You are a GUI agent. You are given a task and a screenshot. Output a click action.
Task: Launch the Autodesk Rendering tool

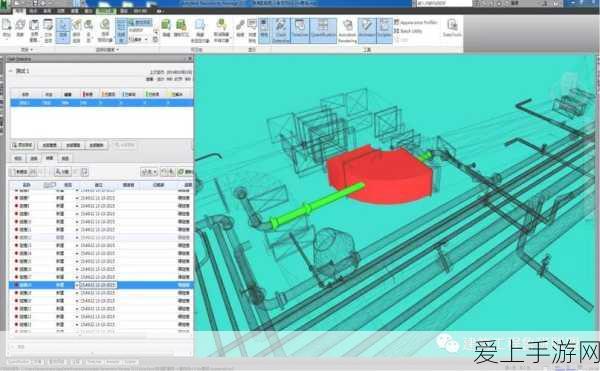click(x=347, y=30)
